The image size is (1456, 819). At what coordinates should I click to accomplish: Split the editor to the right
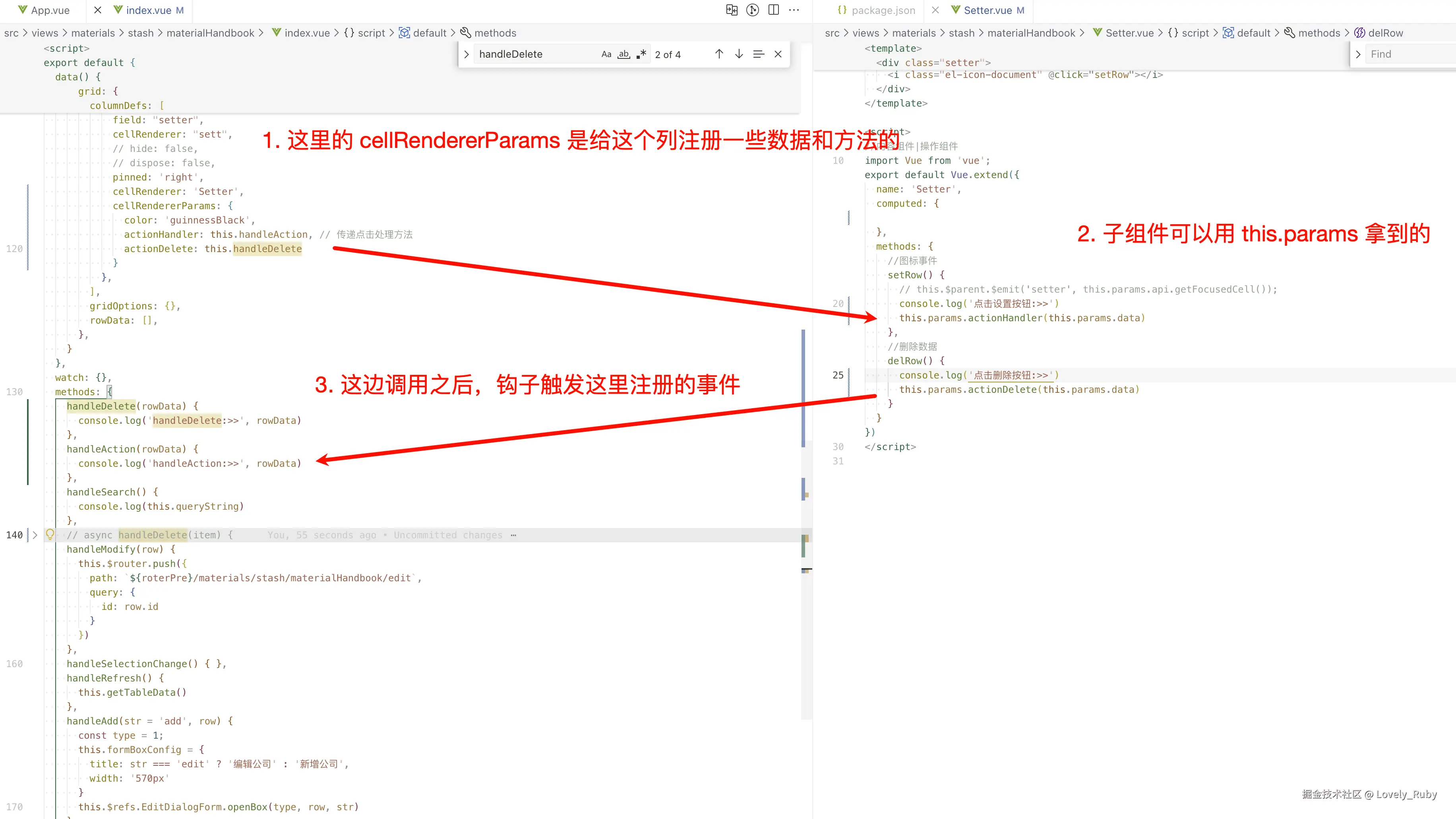click(x=773, y=10)
